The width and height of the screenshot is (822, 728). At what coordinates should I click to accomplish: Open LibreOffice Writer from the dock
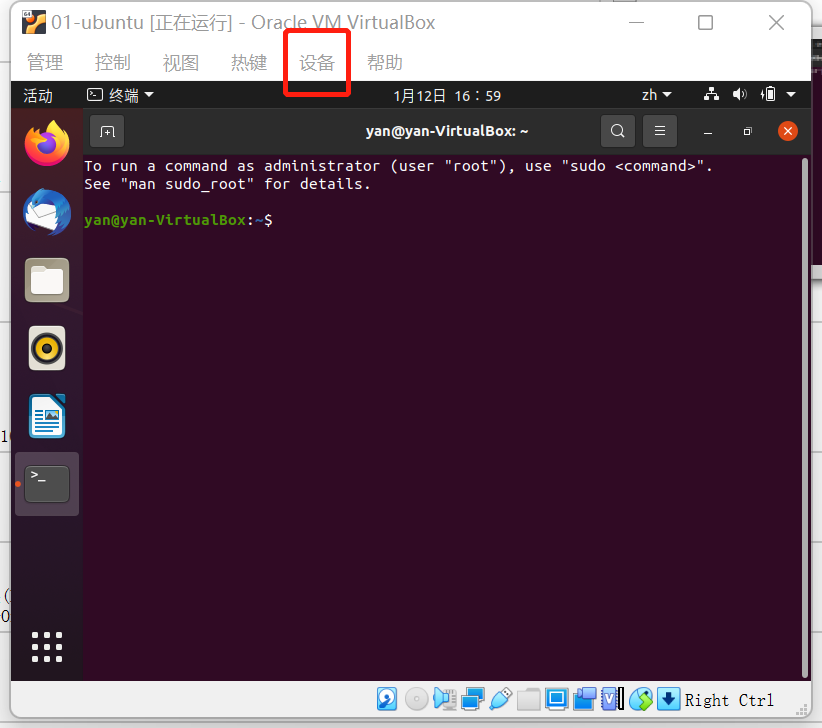pyautogui.click(x=47, y=416)
